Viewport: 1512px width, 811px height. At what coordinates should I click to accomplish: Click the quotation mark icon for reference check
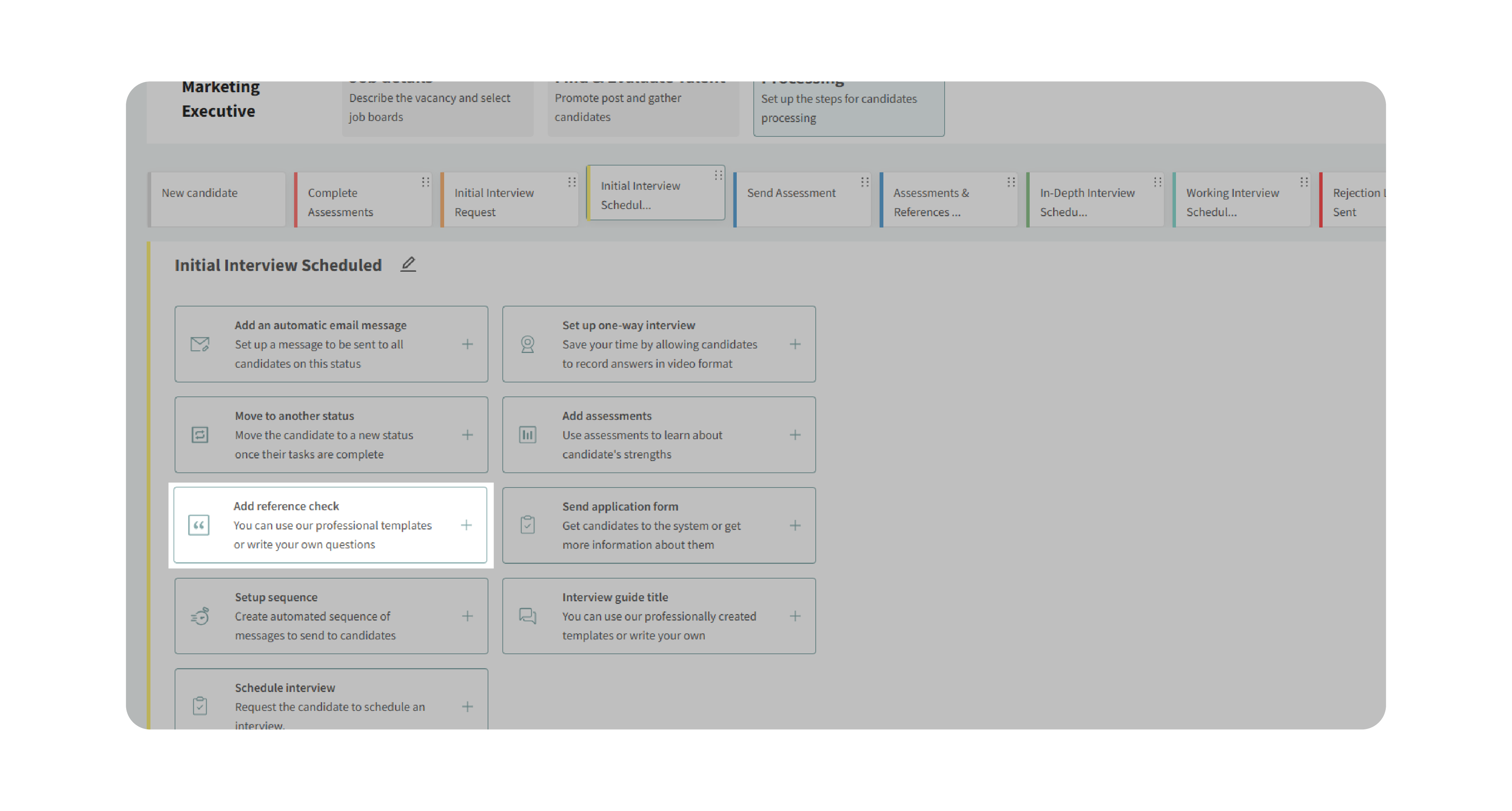198,525
